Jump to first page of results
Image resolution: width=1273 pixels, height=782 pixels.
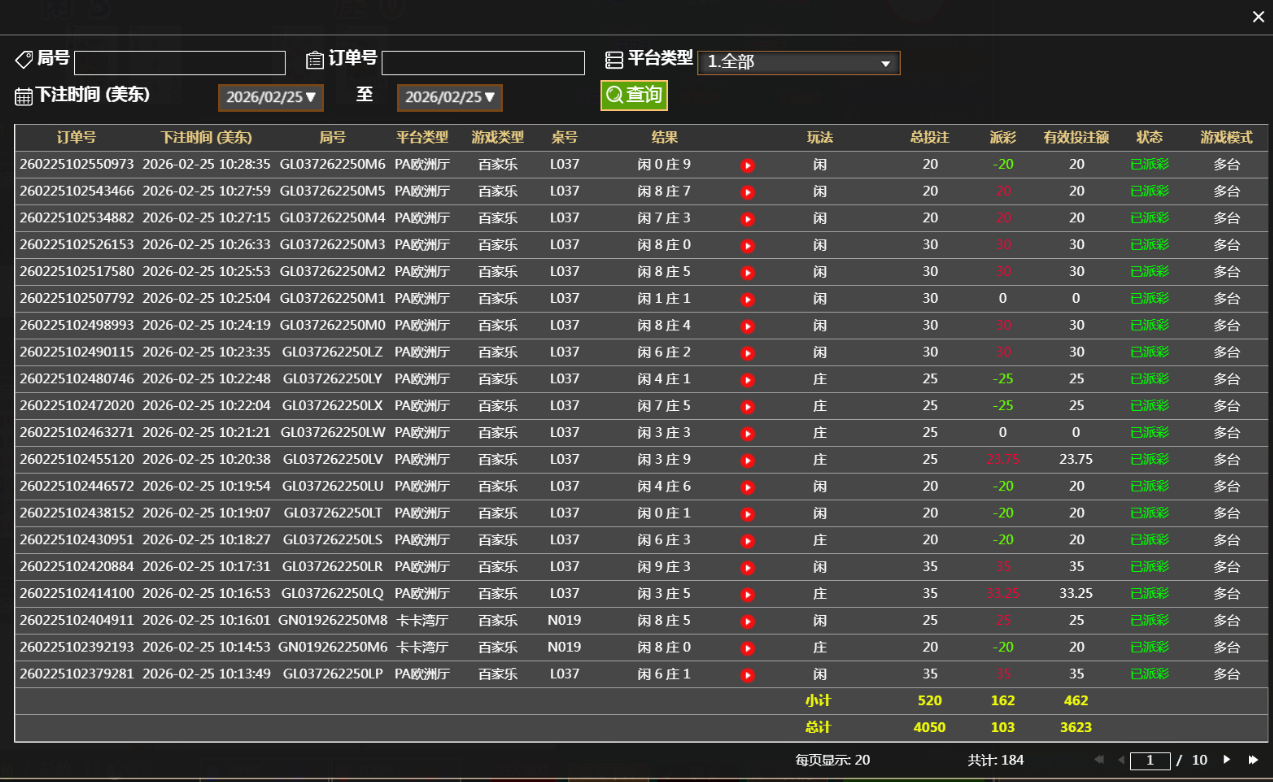point(1100,760)
